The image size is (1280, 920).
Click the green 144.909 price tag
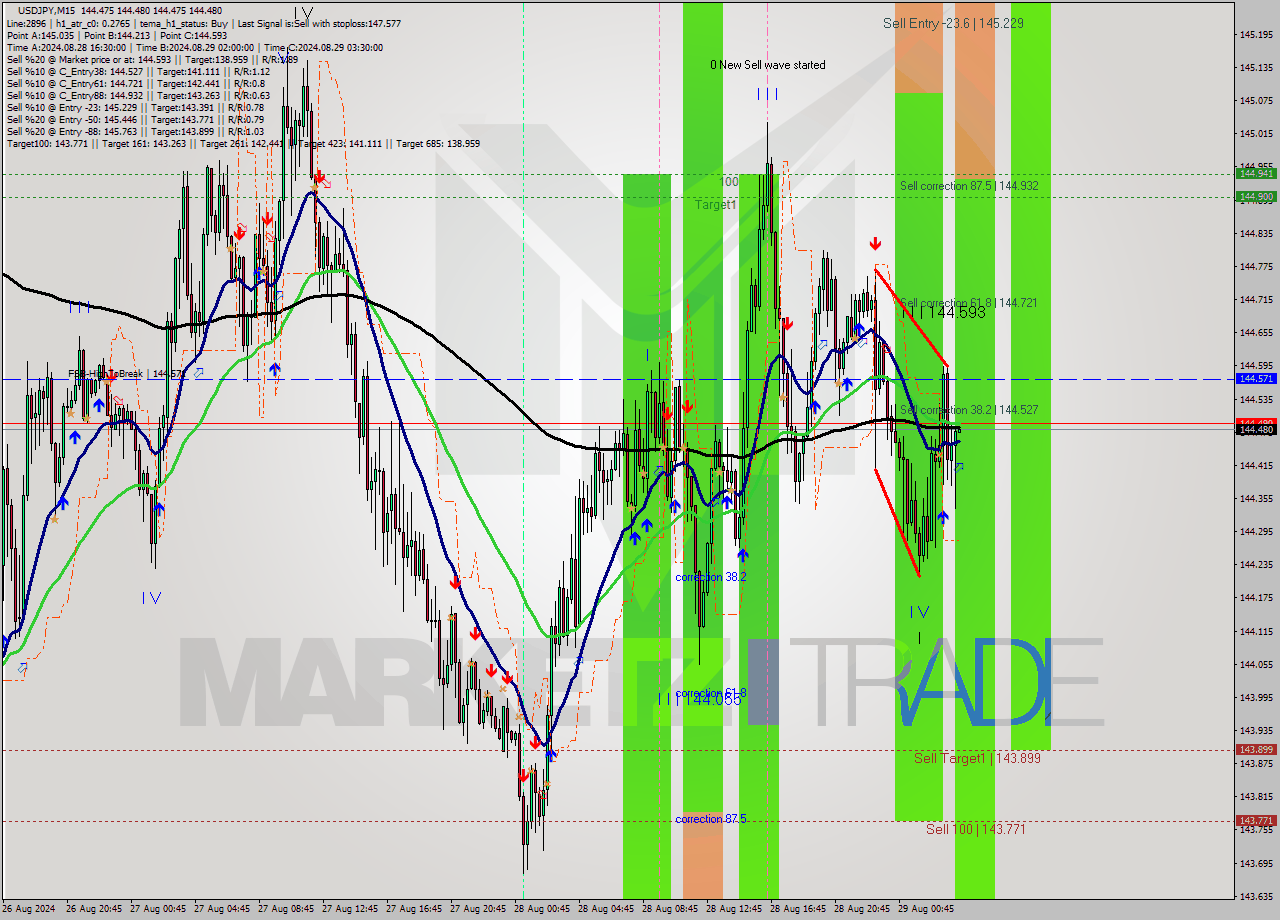point(1256,196)
